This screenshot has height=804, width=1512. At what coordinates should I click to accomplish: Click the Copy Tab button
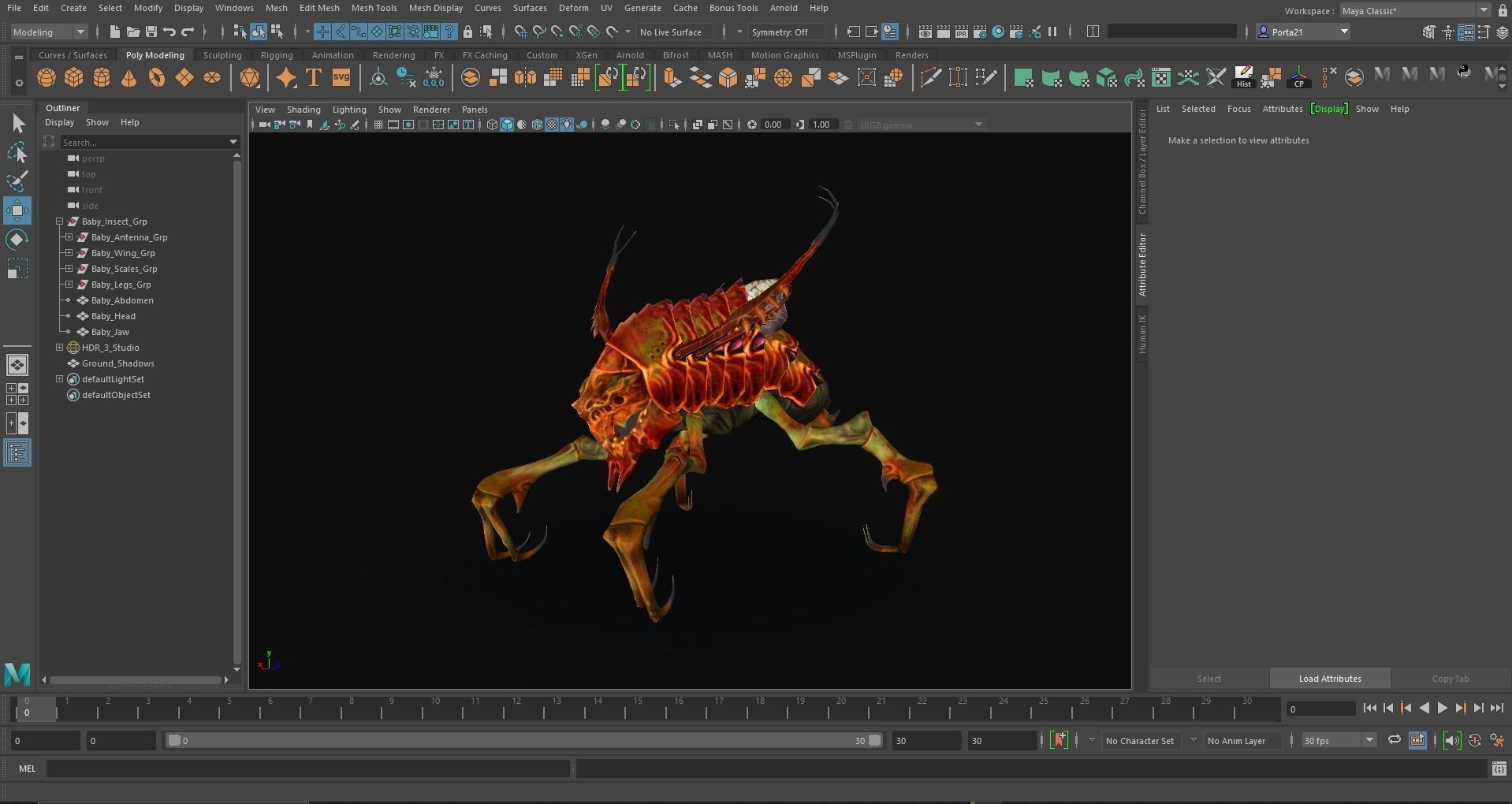tap(1451, 679)
